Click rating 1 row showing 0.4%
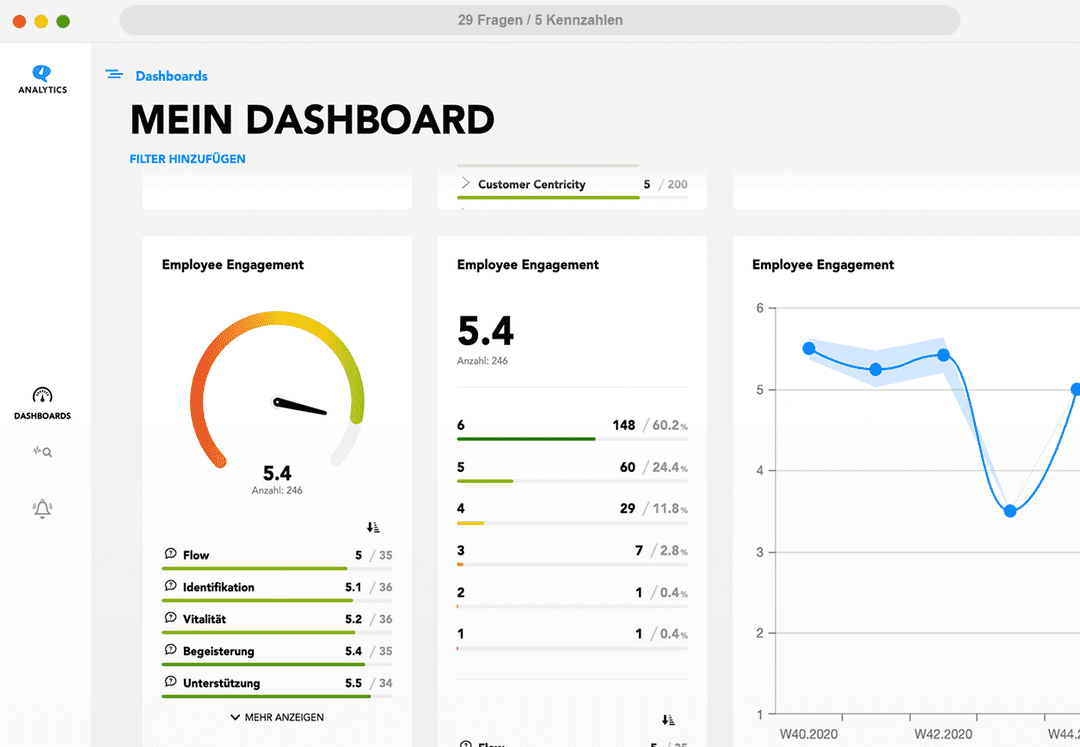1080x747 pixels. pyautogui.click(x=572, y=638)
